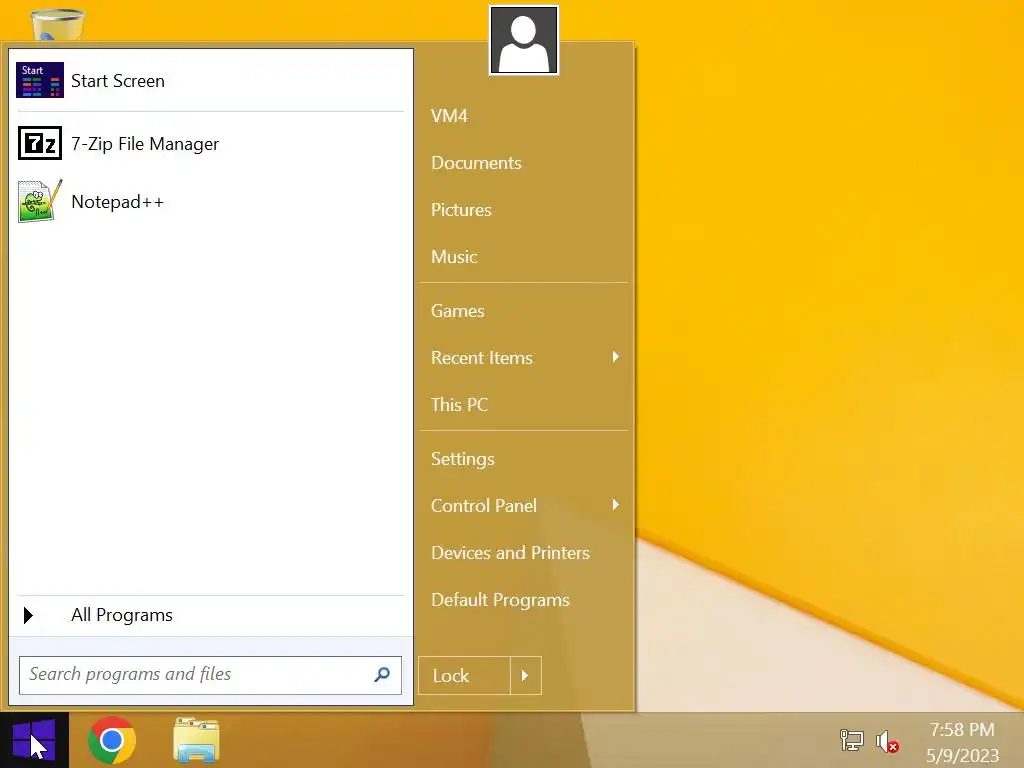This screenshot has height=768, width=1024.
Task: Expand the Control Panel submenu arrow
Action: coord(615,505)
